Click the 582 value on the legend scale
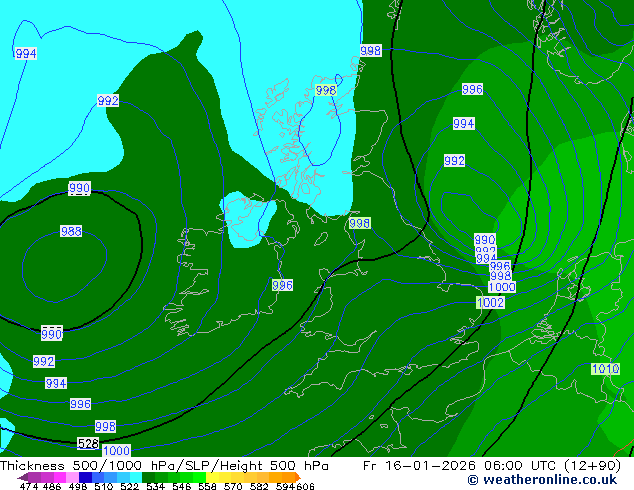Viewport: 634px width, 490px height. [259, 486]
